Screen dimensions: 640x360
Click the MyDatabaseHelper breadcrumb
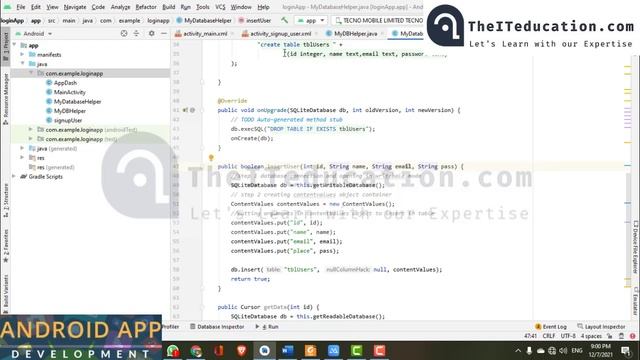[x=204, y=20]
